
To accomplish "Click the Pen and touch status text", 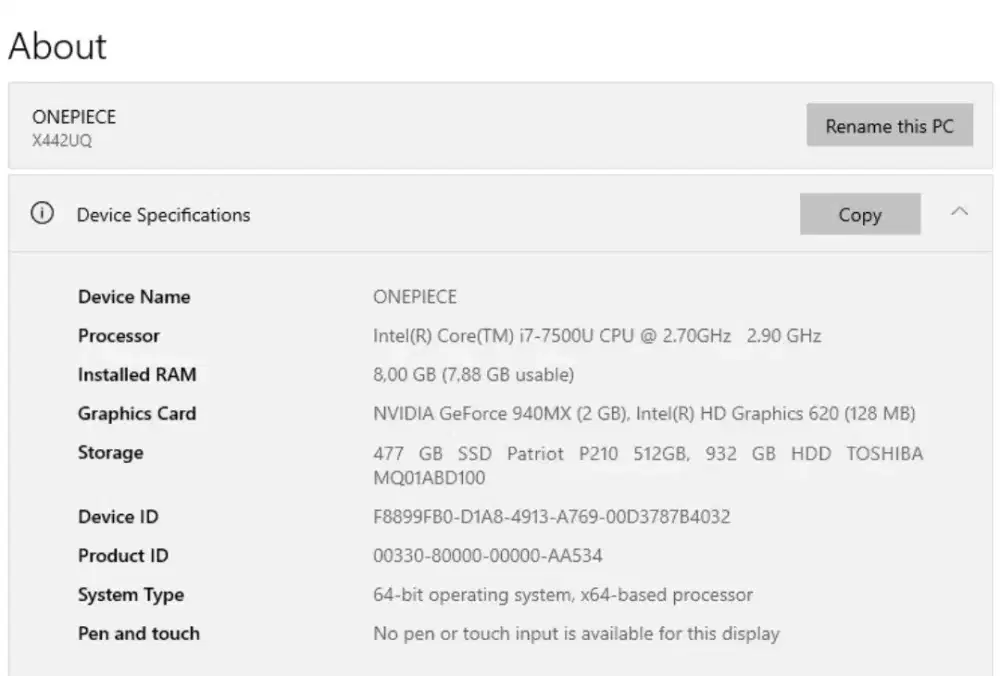I will point(576,633).
